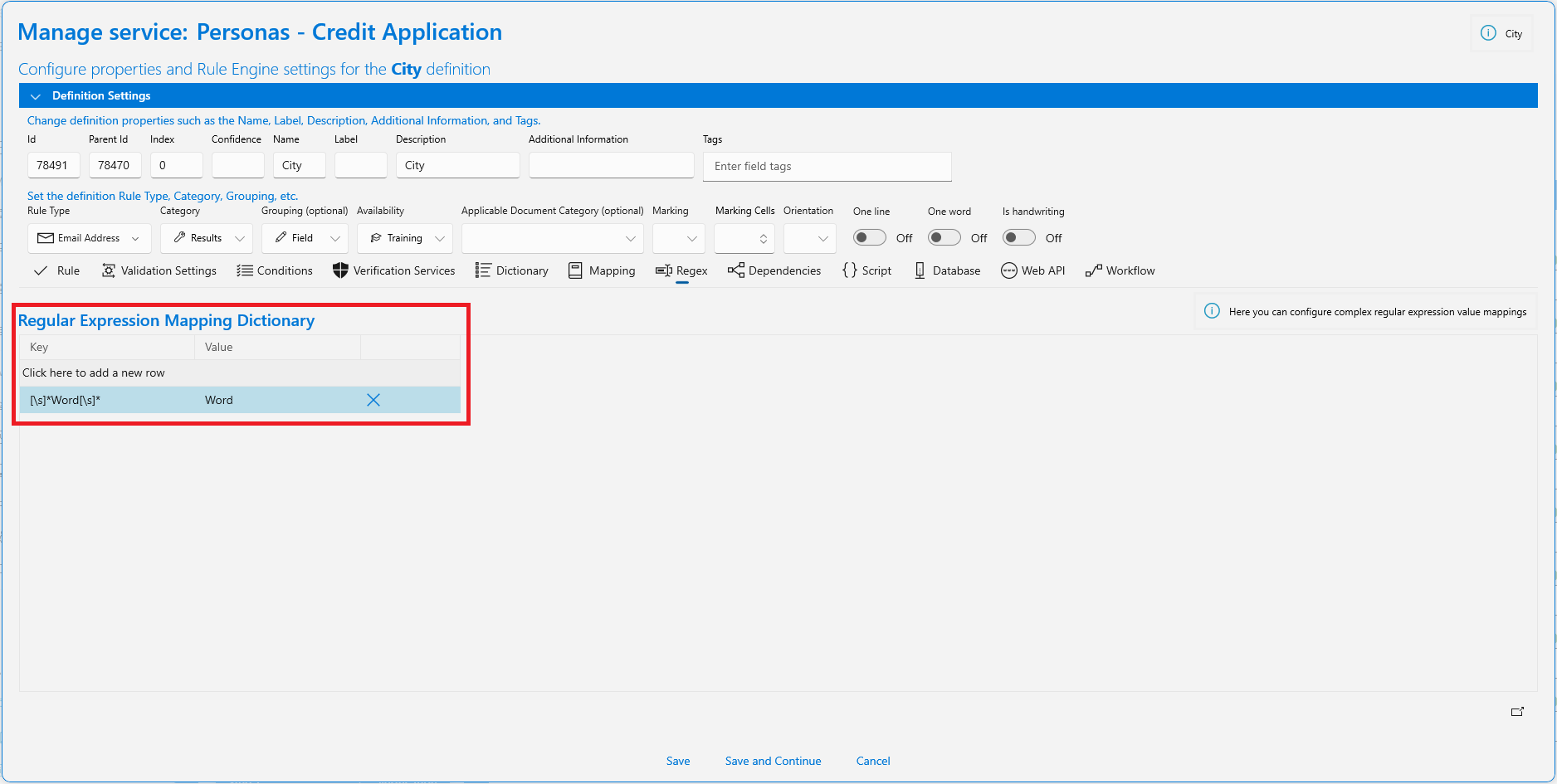Click the pencil icon in Grouping
The height and width of the screenshot is (784, 1557).
[281, 238]
